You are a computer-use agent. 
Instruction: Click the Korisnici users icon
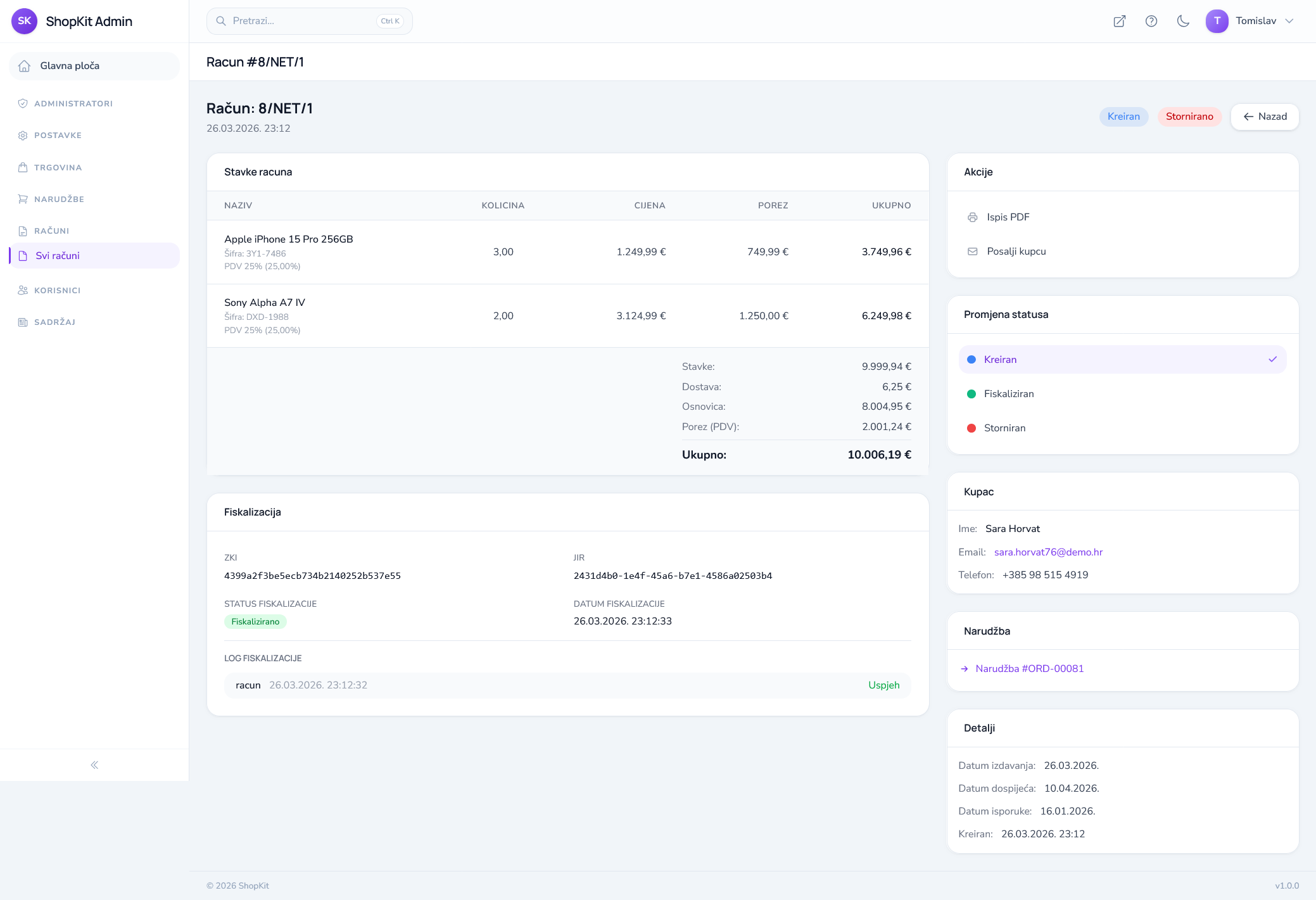tap(23, 290)
